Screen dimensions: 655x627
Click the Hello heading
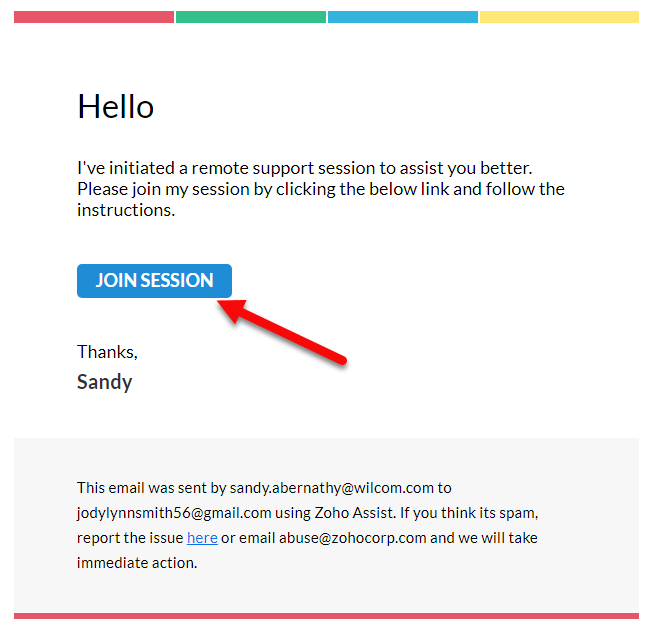pos(116,107)
